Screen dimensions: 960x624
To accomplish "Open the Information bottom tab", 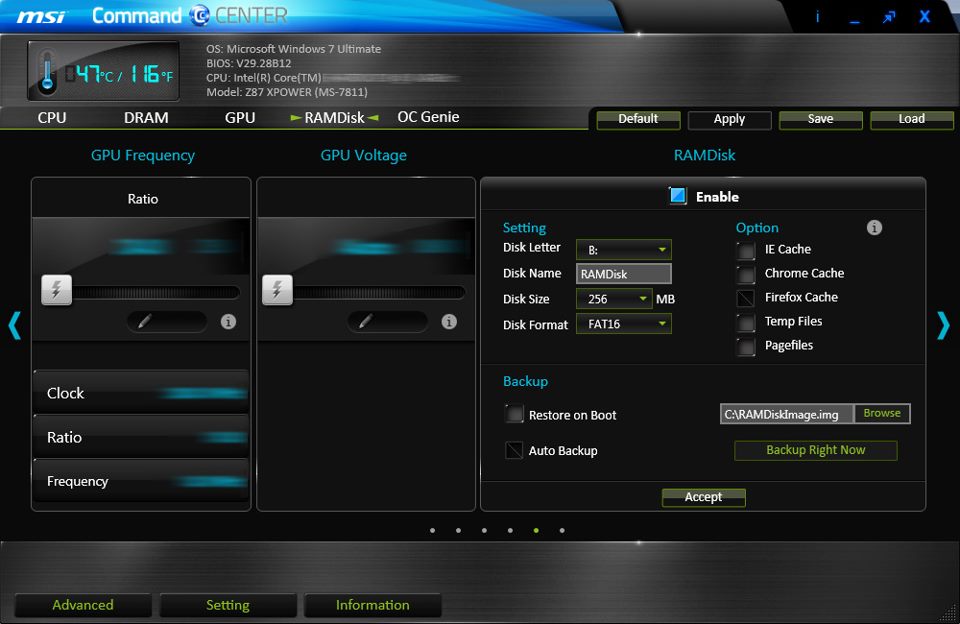I will pyautogui.click(x=372, y=605).
